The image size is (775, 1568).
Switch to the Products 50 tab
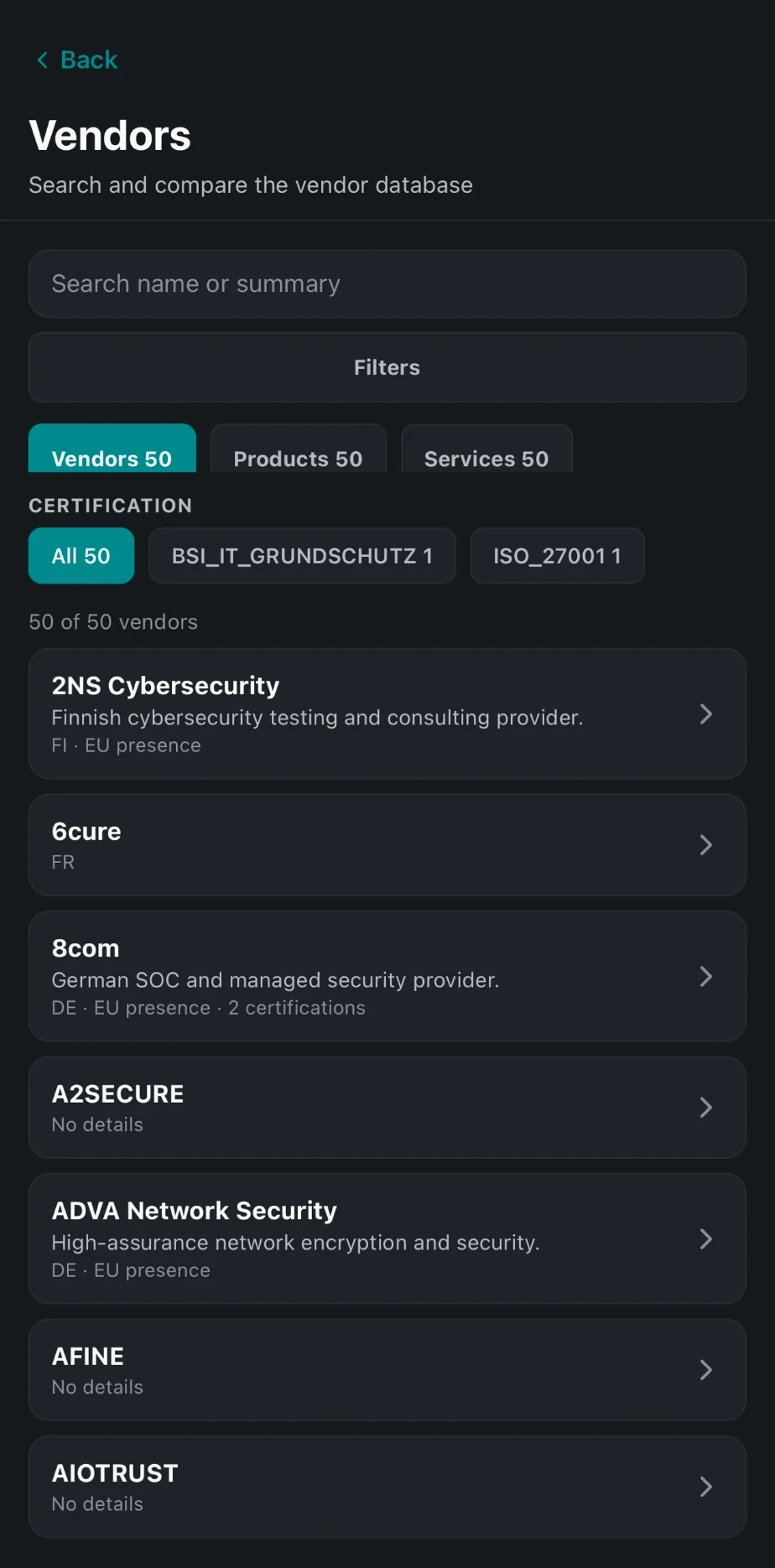[x=298, y=449]
